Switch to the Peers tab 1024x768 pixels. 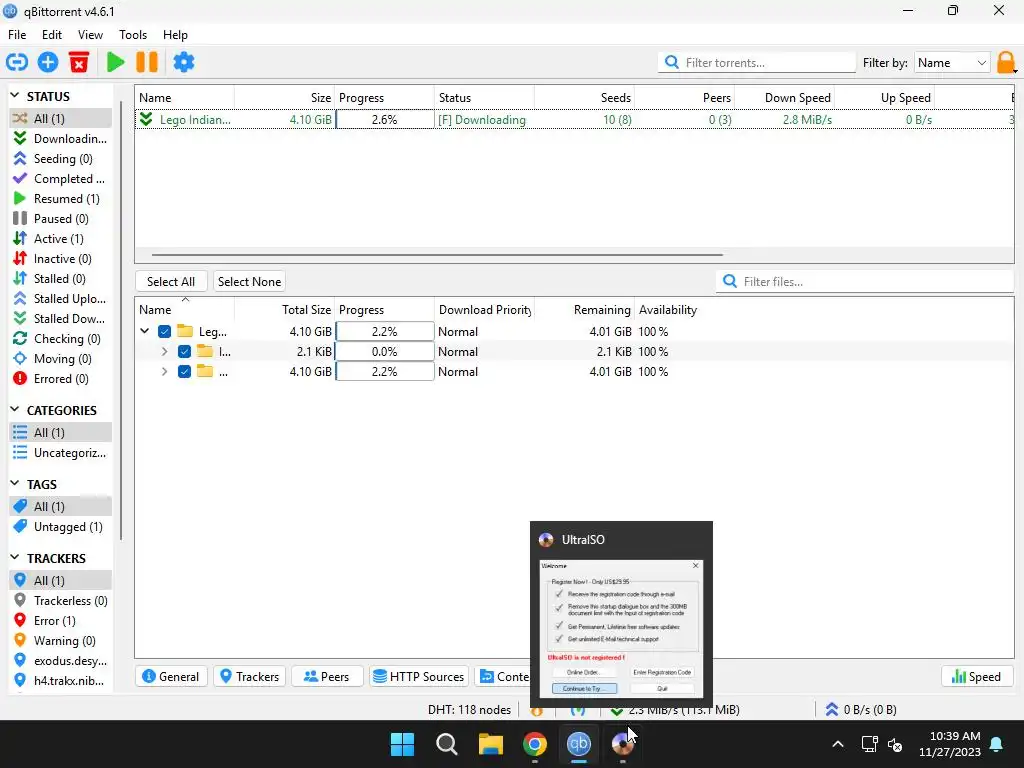point(327,677)
